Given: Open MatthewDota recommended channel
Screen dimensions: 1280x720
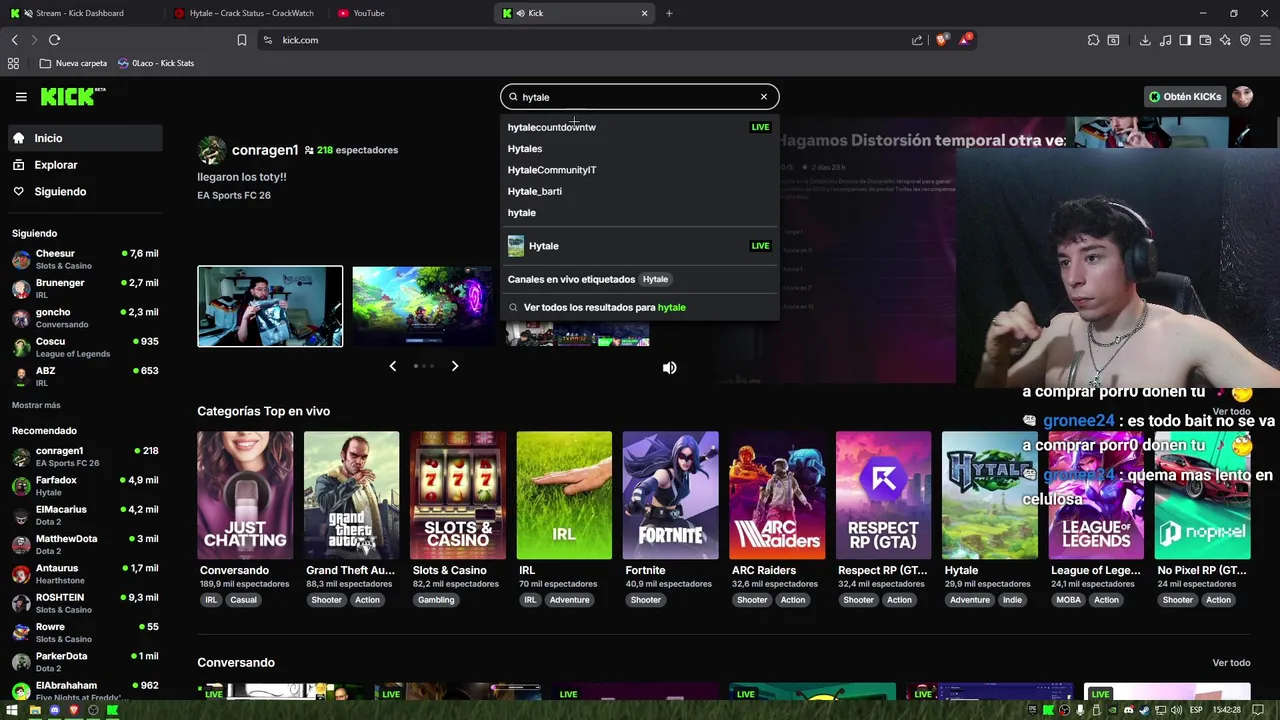Looking at the screenshot, I should pyautogui.click(x=85, y=545).
